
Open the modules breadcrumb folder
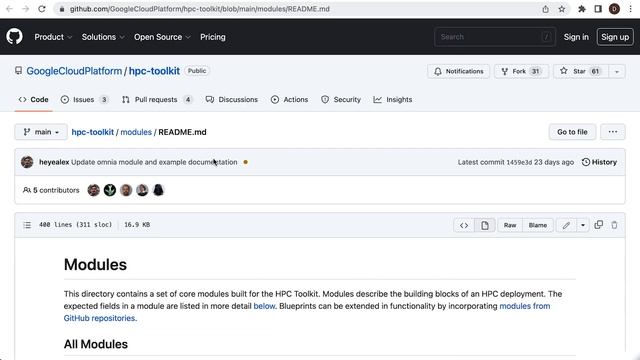[136, 132]
